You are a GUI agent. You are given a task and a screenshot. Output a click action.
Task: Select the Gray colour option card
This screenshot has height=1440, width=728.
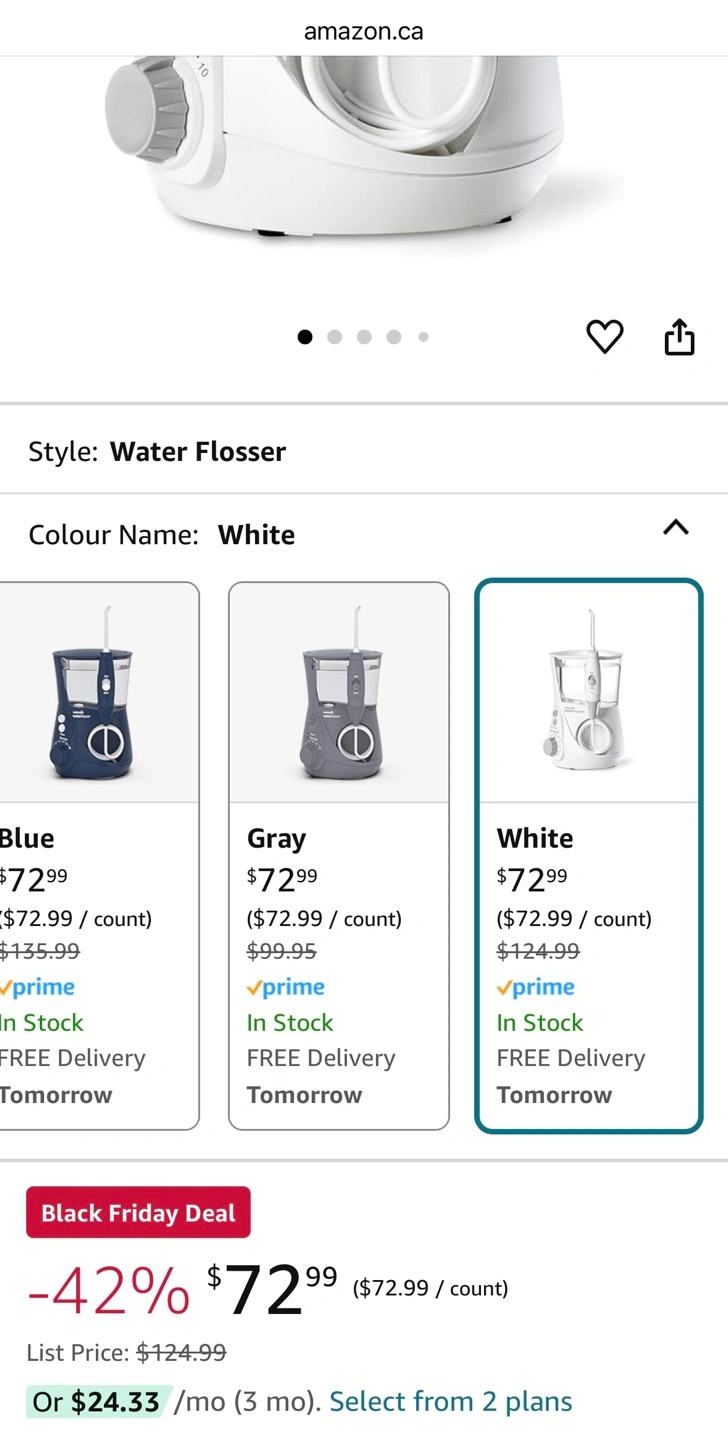[x=339, y=856]
